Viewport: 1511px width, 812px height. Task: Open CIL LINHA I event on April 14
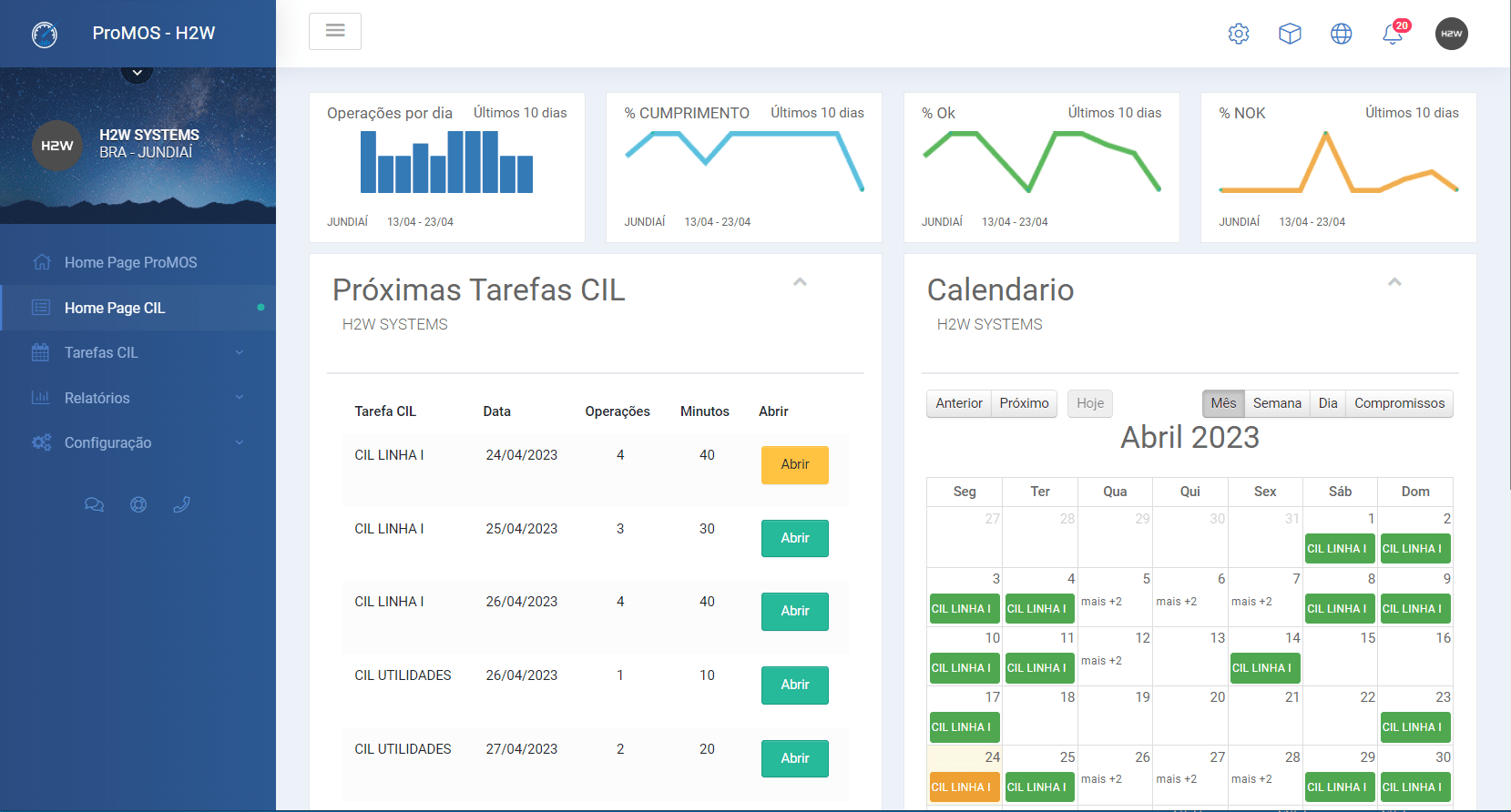1265,667
